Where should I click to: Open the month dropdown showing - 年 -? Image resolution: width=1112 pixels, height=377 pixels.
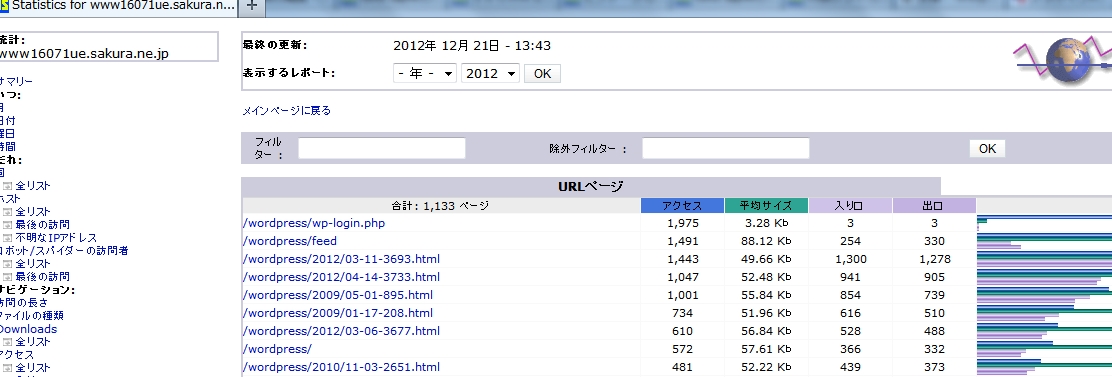[x=425, y=74]
